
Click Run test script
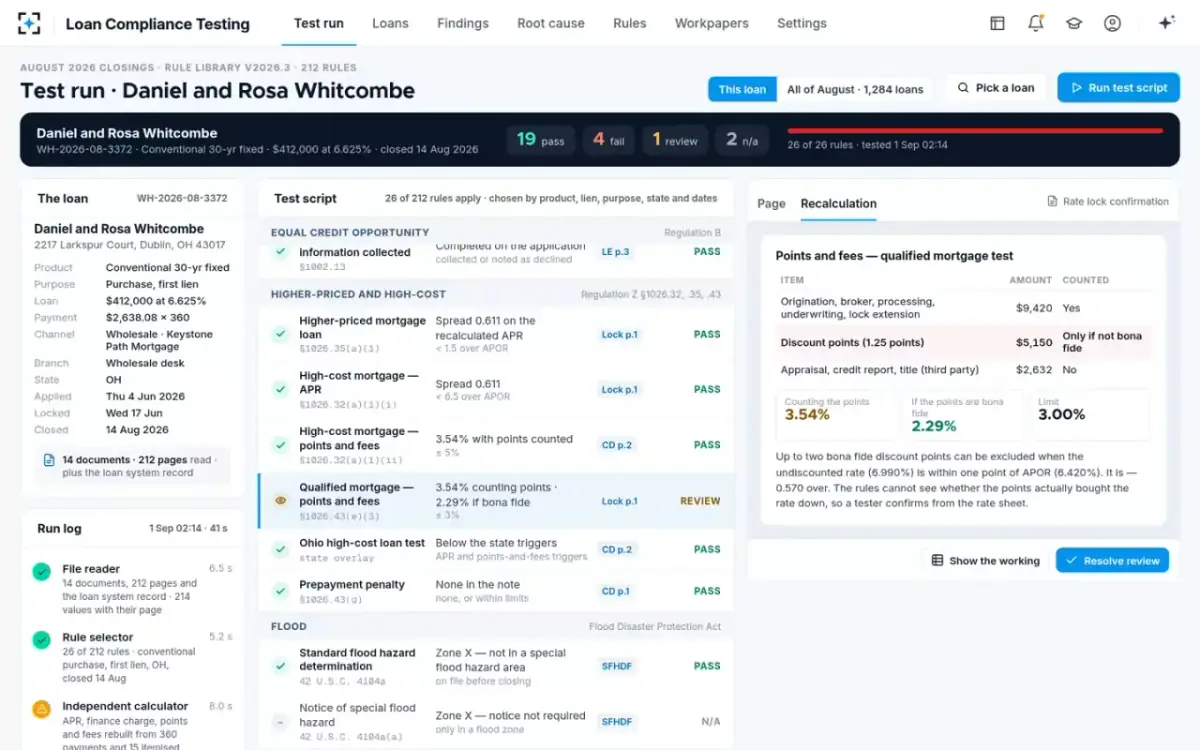[1119, 88]
